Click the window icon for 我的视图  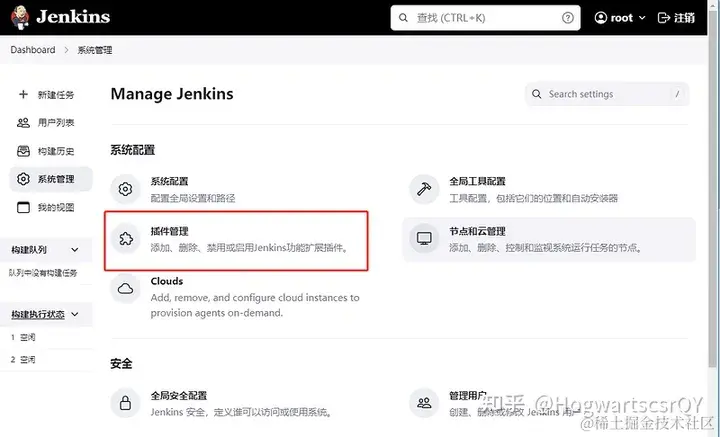[23, 207]
